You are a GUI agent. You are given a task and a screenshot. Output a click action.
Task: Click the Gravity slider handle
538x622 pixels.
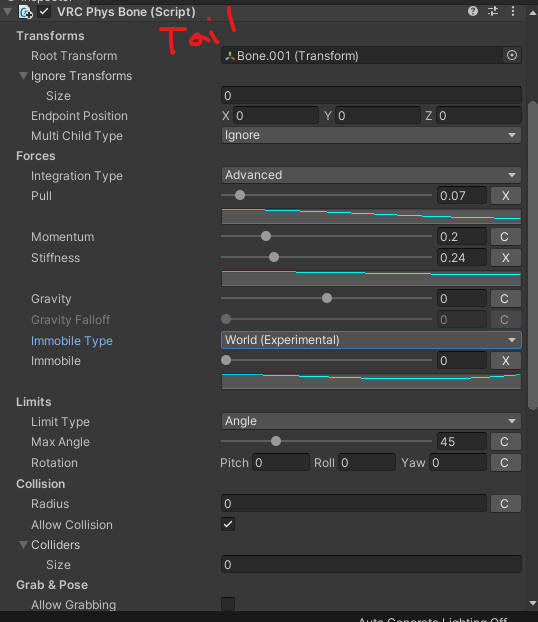click(x=327, y=298)
